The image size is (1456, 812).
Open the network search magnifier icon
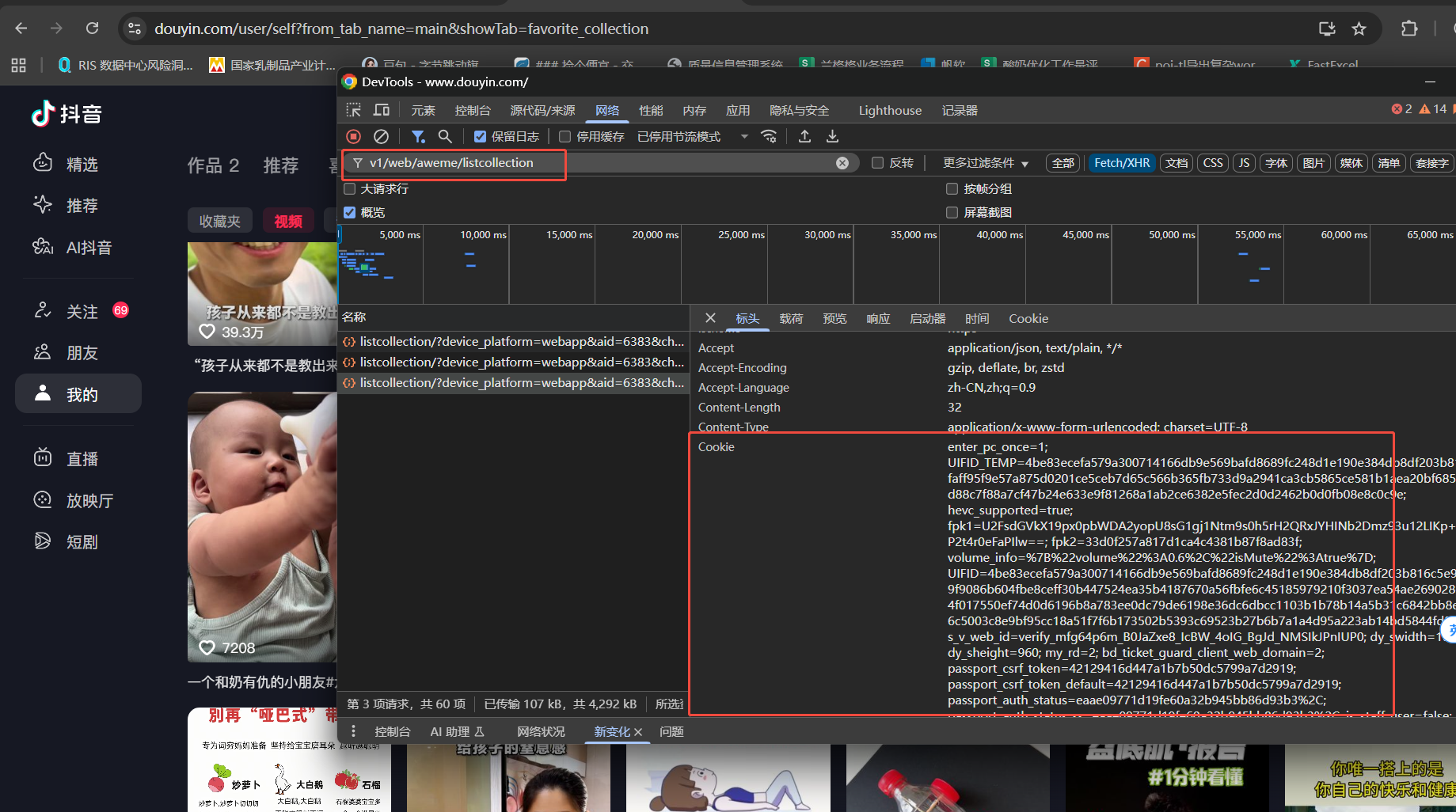pyautogui.click(x=445, y=136)
